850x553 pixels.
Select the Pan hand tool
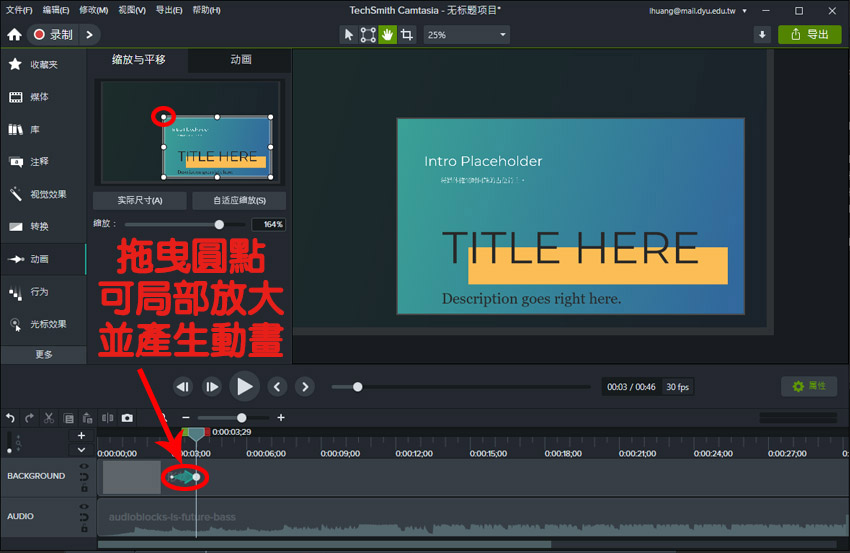[387, 35]
